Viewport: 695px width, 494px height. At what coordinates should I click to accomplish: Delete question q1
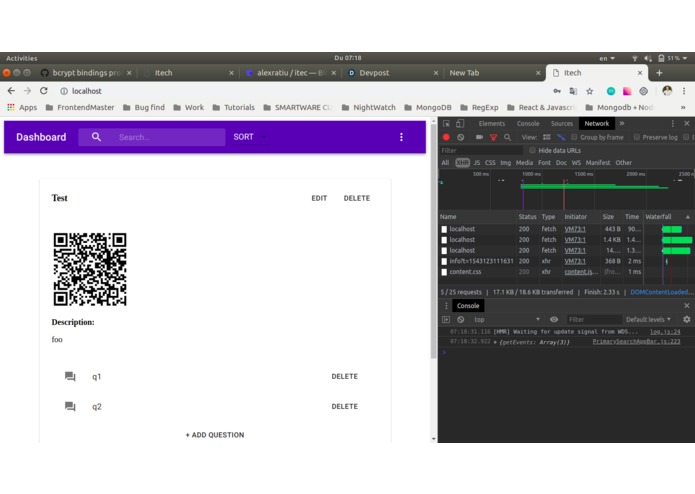(344, 377)
